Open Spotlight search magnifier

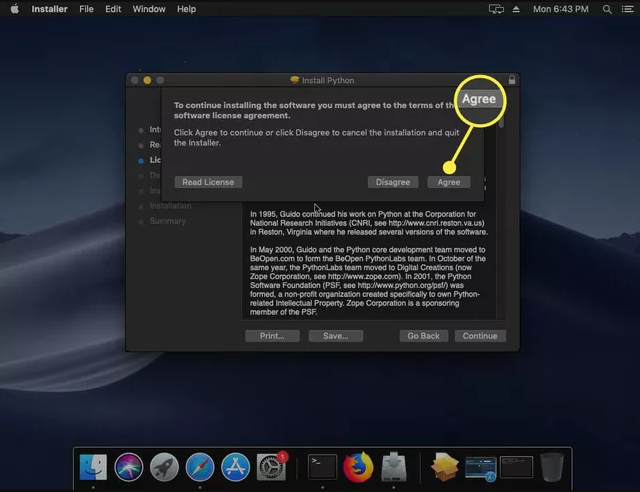click(607, 9)
